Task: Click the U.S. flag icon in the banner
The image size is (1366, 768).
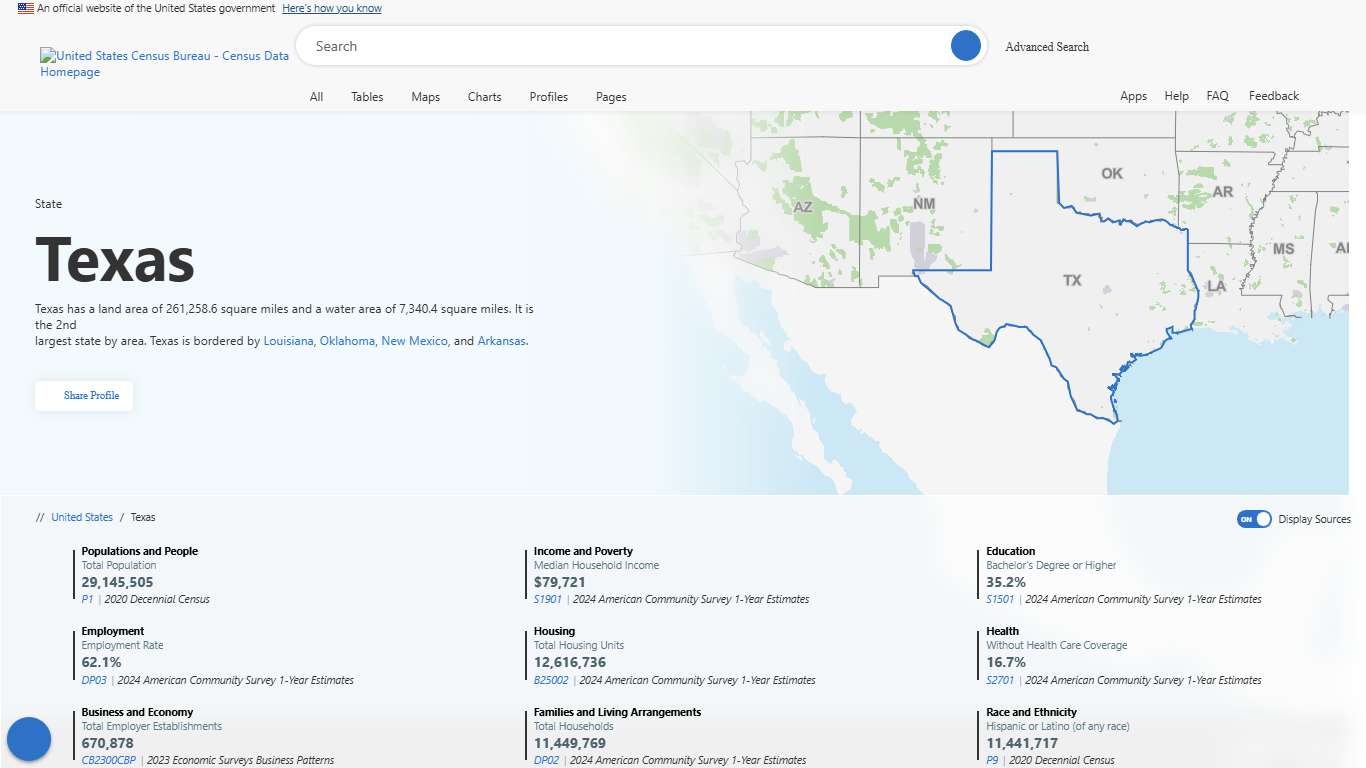Action: point(23,8)
